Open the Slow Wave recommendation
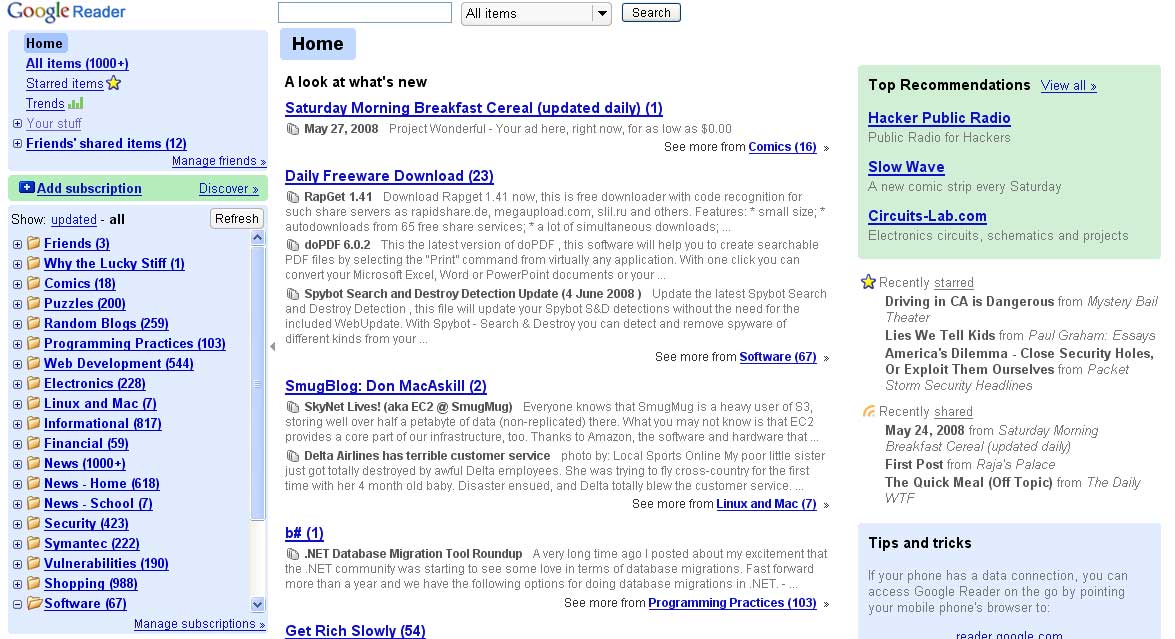1175x639 pixels. pos(906,167)
